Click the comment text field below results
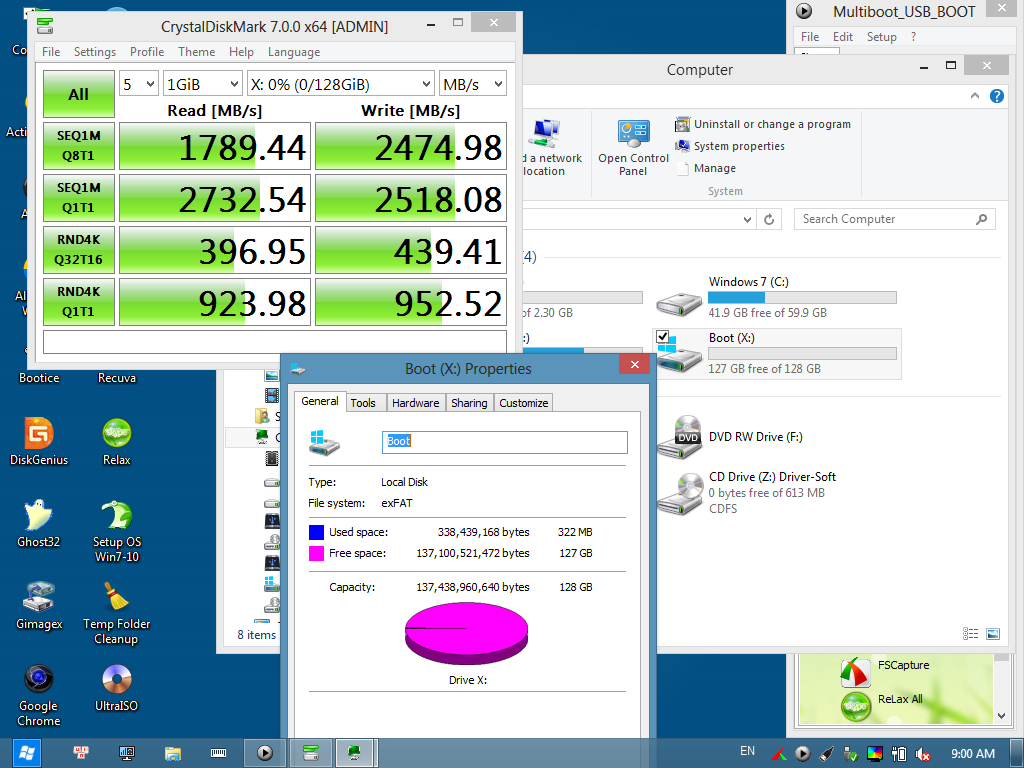The image size is (1024, 768). pos(275,342)
